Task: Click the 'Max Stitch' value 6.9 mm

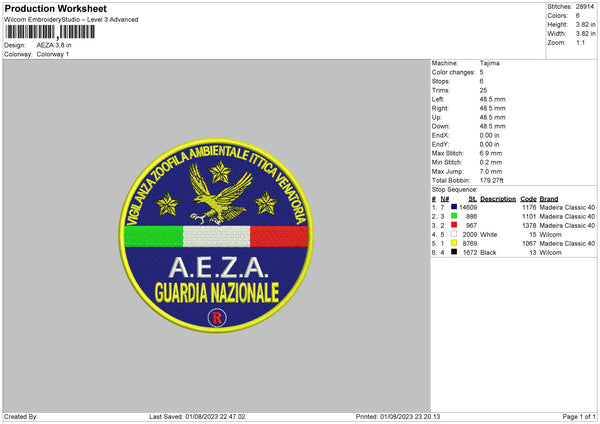Action: (x=491, y=153)
